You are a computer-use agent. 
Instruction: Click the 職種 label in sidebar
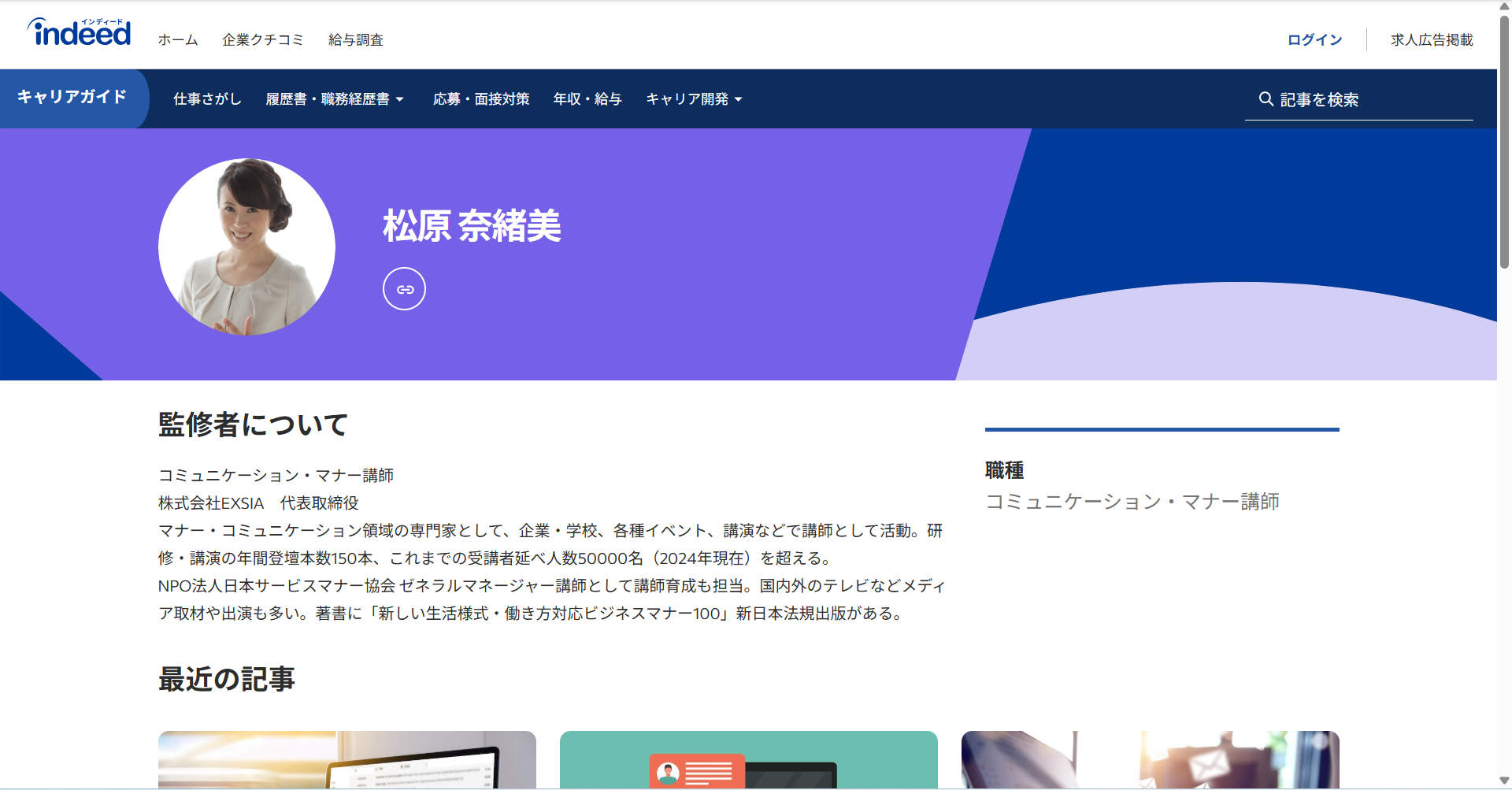(1004, 470)
